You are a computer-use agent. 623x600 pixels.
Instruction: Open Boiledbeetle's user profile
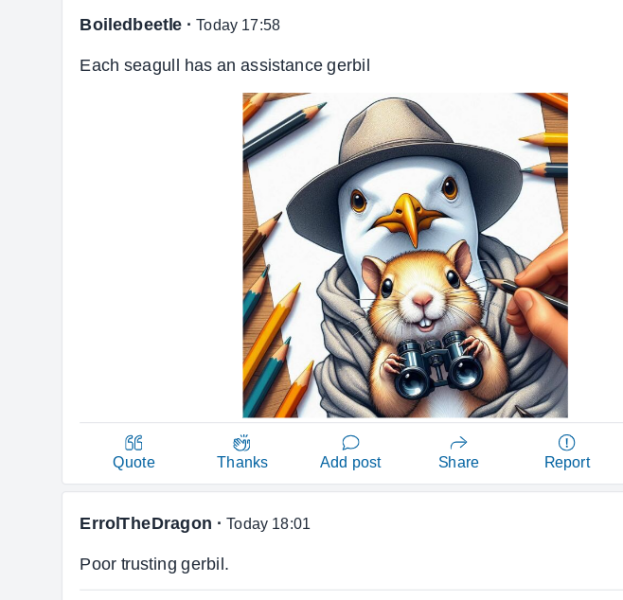(131, 24)
